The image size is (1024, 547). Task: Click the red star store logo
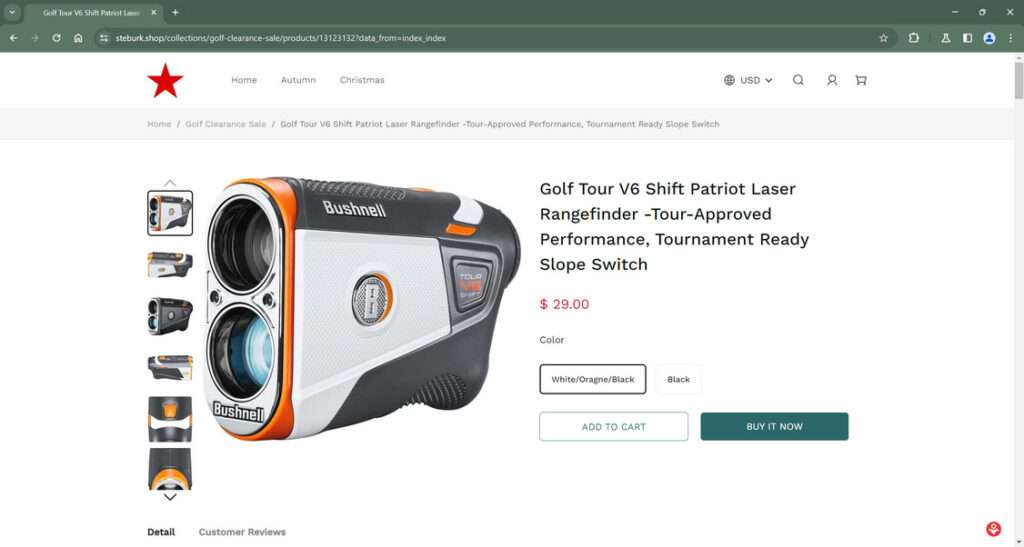click(165, 80)
